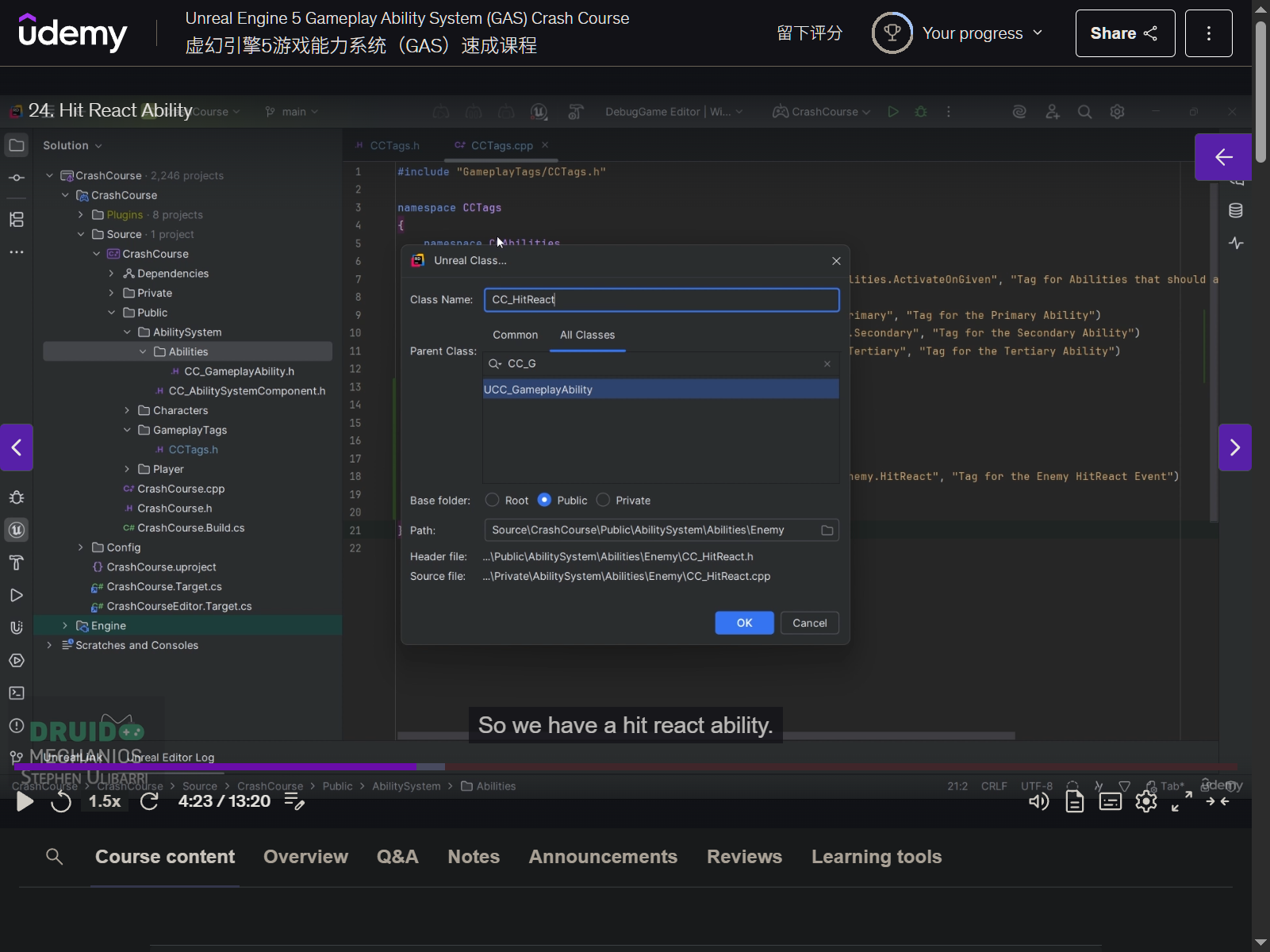Cancel the Unreal Class dialog
Viewport: 1270px width, 952px height.
tap(810, 623)
